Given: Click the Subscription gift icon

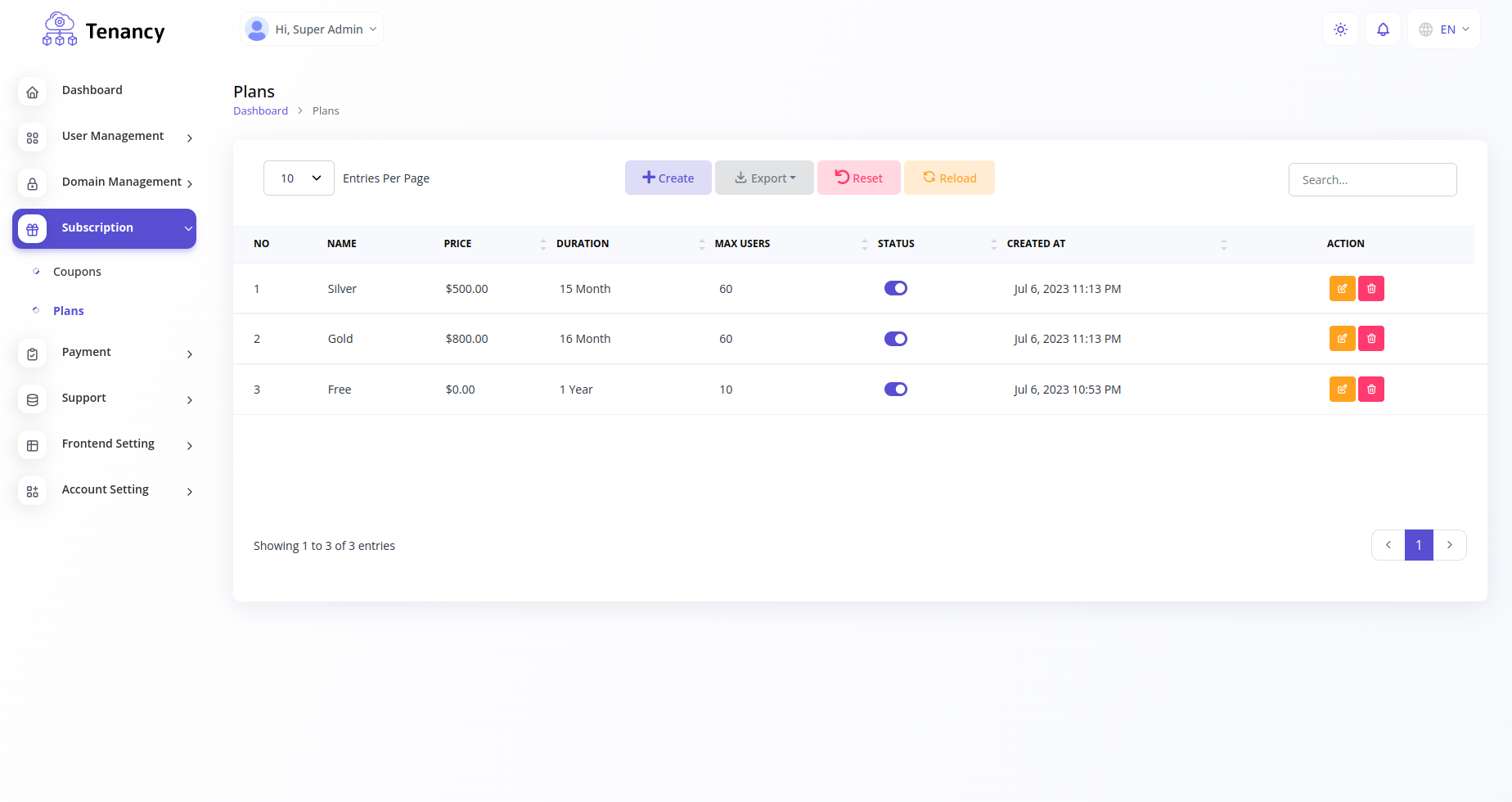Looking at the screenshot, I should pyautogui.click(x=33, y=230).
